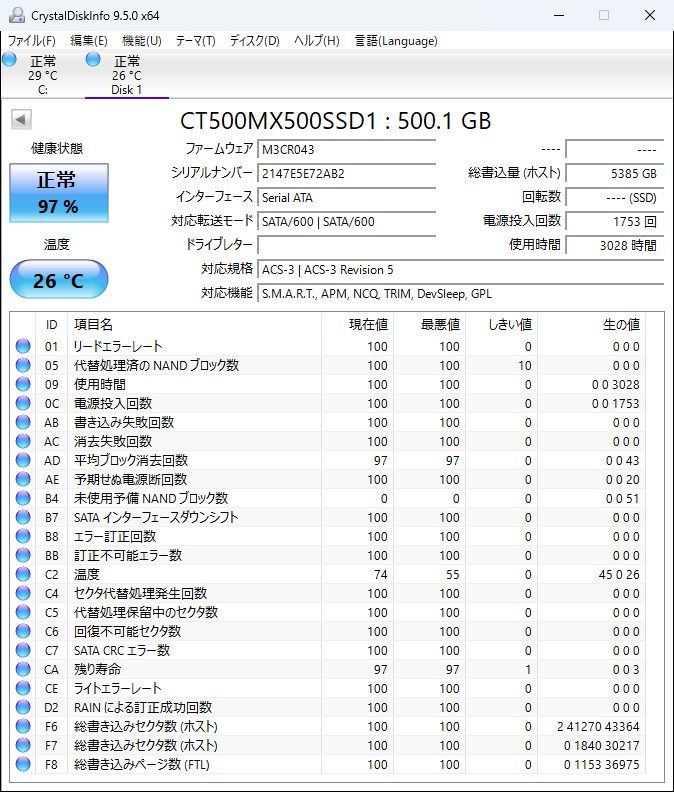Open the 機能(U) menu
This screenshot has width=674, height=792.
[141, 41]
